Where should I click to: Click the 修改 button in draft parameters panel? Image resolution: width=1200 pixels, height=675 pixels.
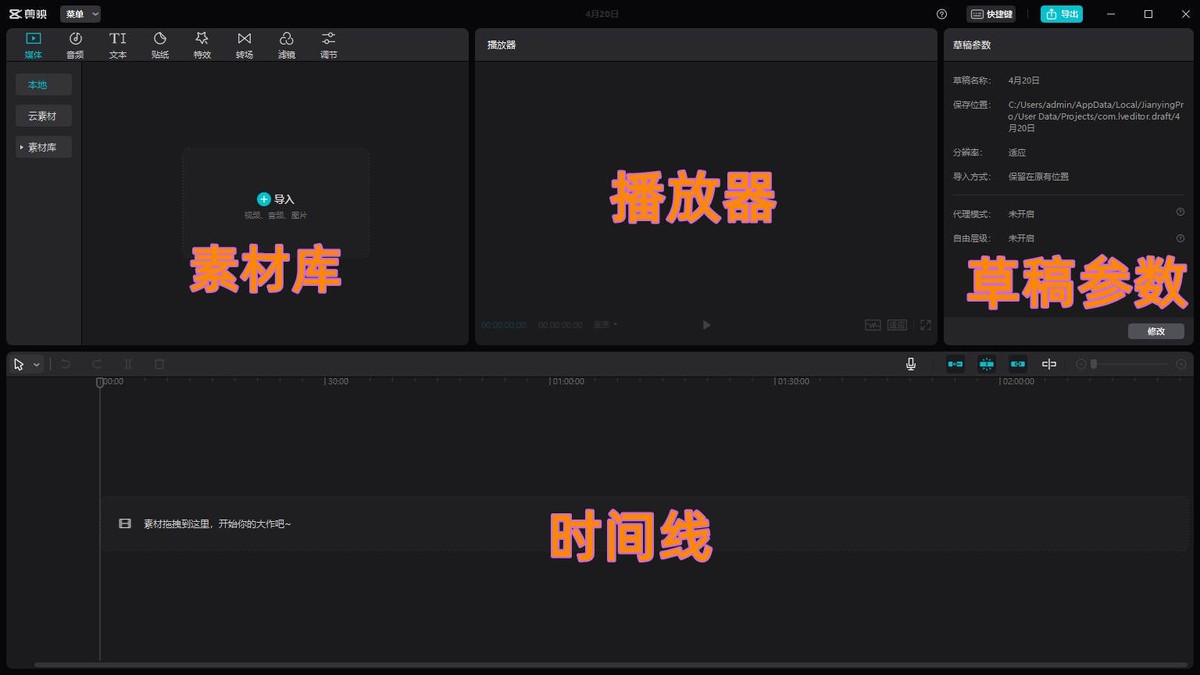[1155, 330]
